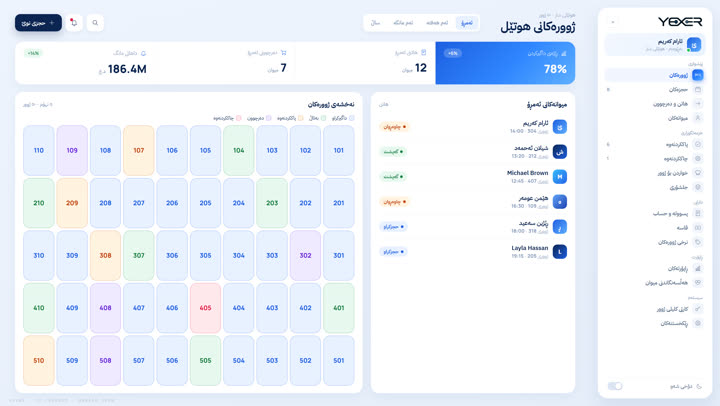The width and height of the screenshot is (720, 406).
Task: Switch to the Year (ساڵ) tab
Action: coord(375,23)
